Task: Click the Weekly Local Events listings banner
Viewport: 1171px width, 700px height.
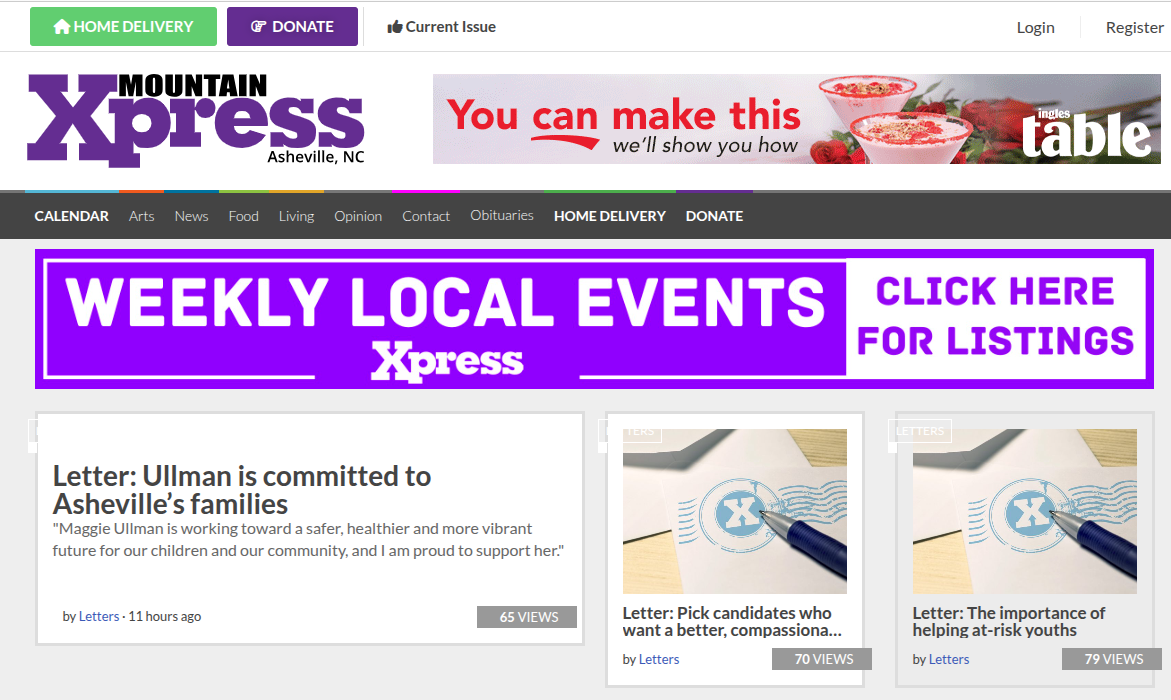Action: coord(594,319)
